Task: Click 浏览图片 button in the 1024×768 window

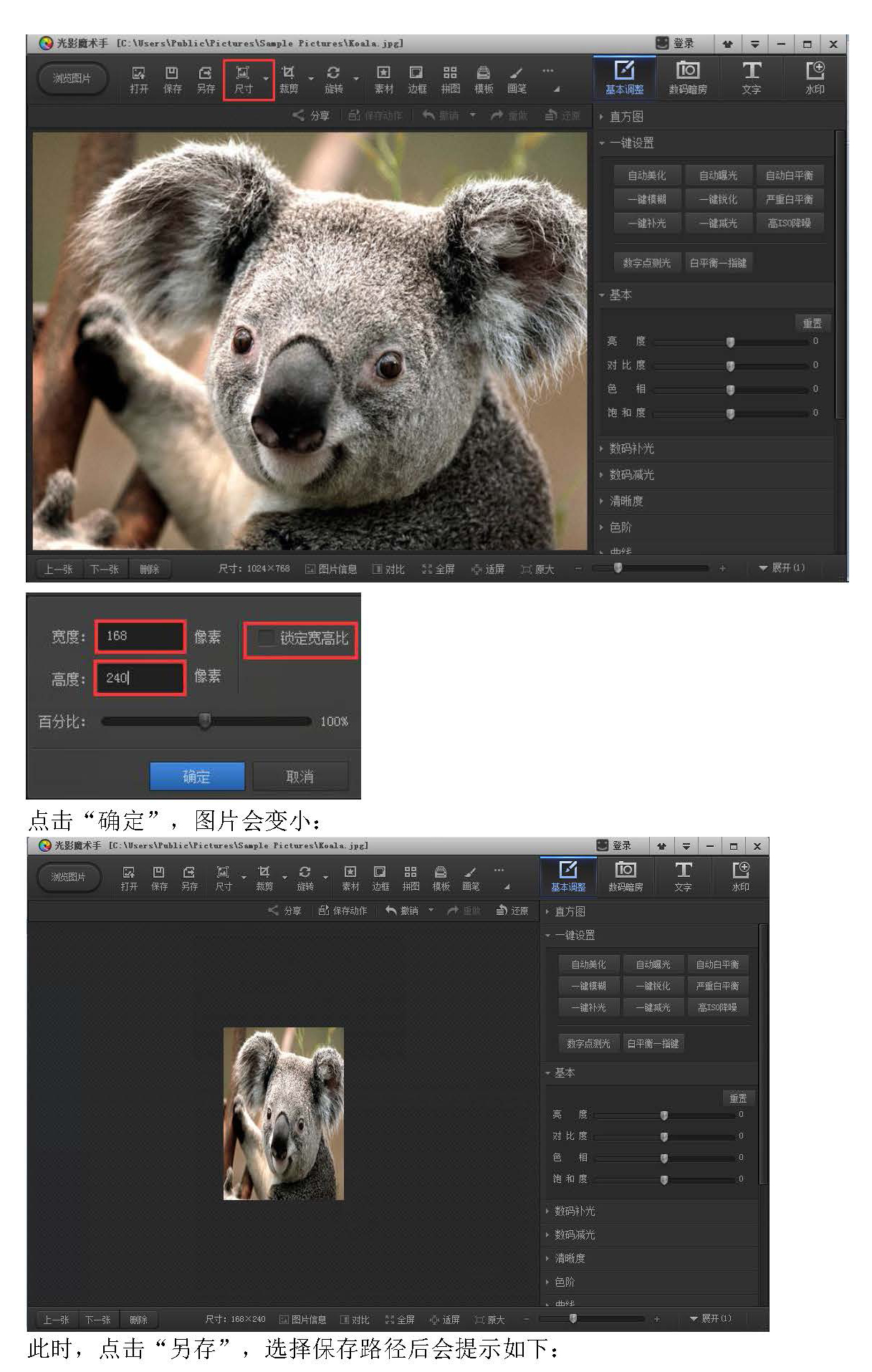Action: (72, 78)
